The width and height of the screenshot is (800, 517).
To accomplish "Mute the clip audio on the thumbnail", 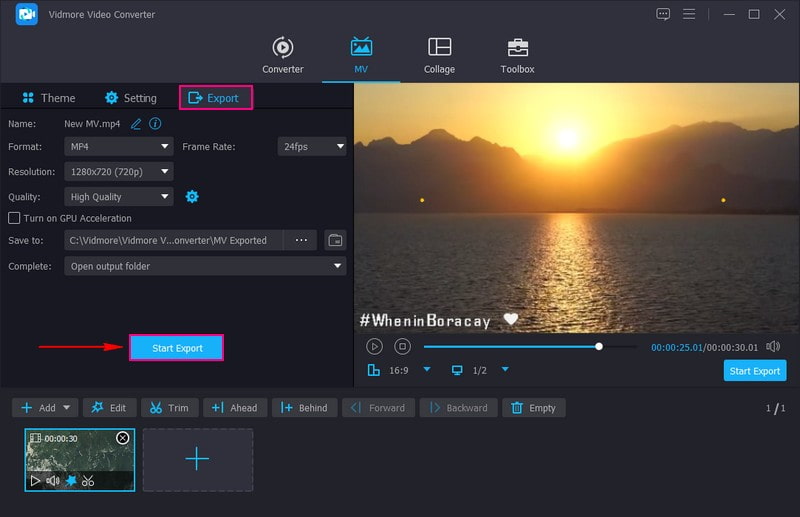I will click(x=52, y=481).
